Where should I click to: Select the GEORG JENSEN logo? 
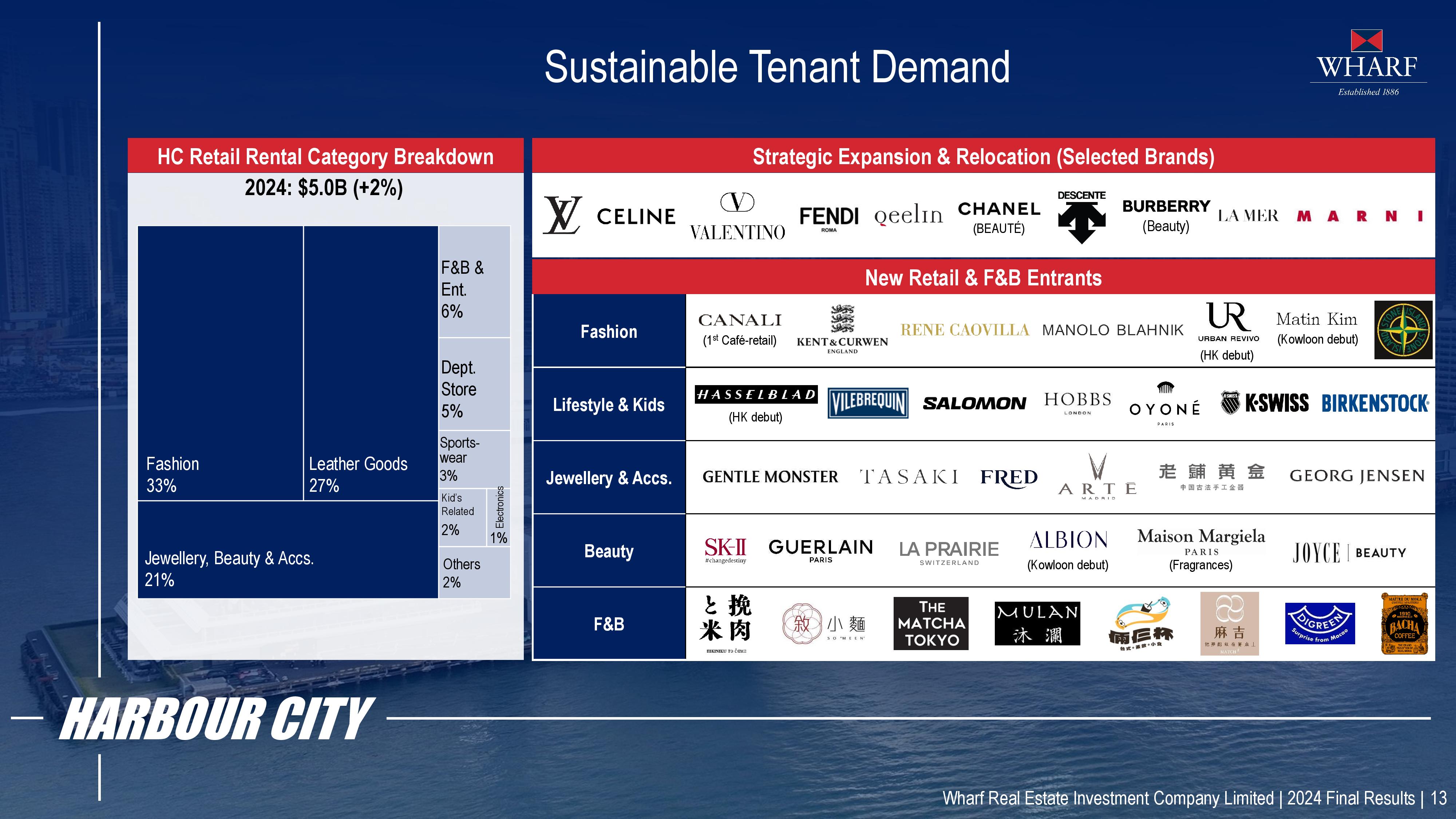click(x=1357, y=476)
